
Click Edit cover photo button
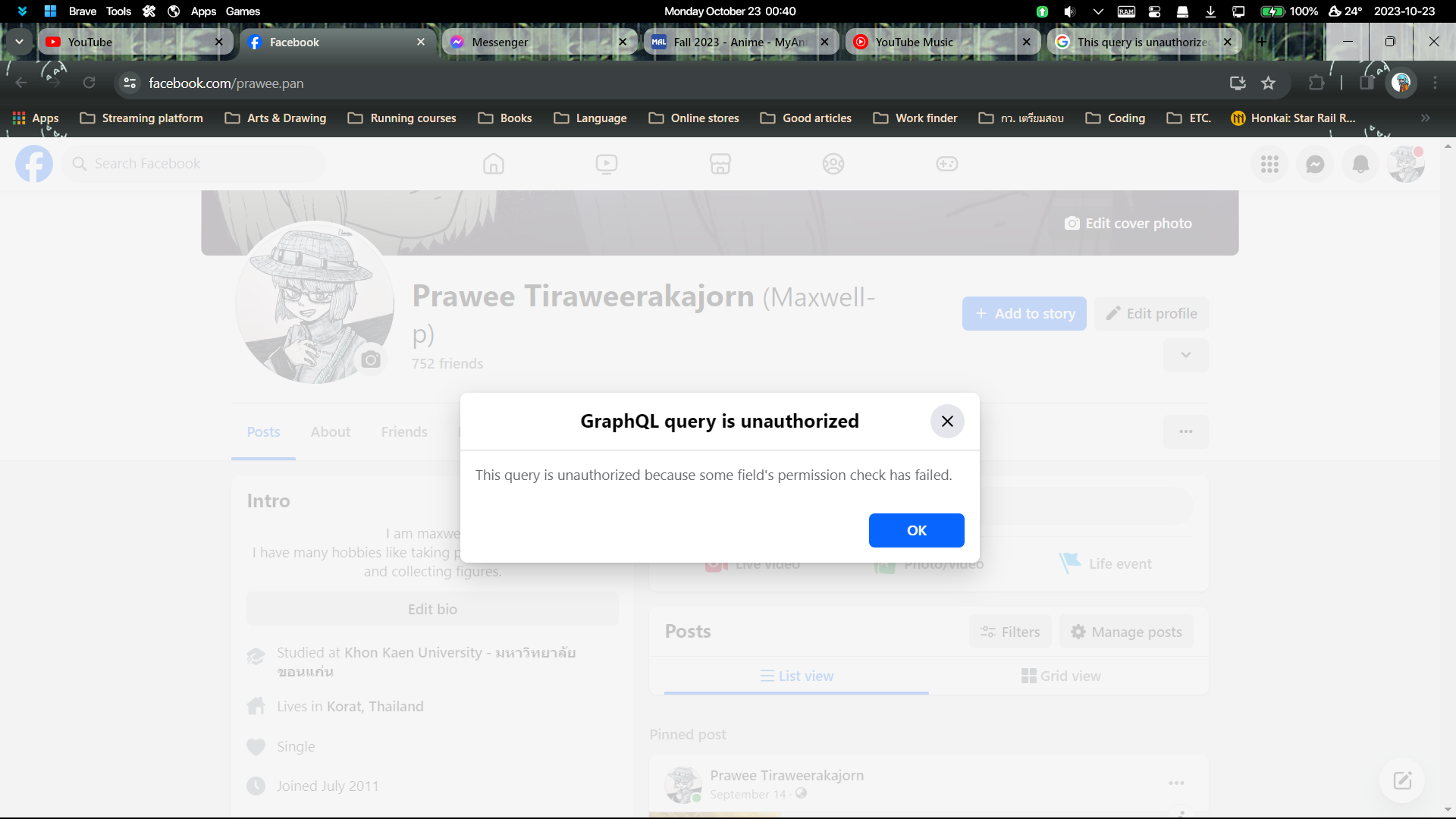click(1128, 224)
